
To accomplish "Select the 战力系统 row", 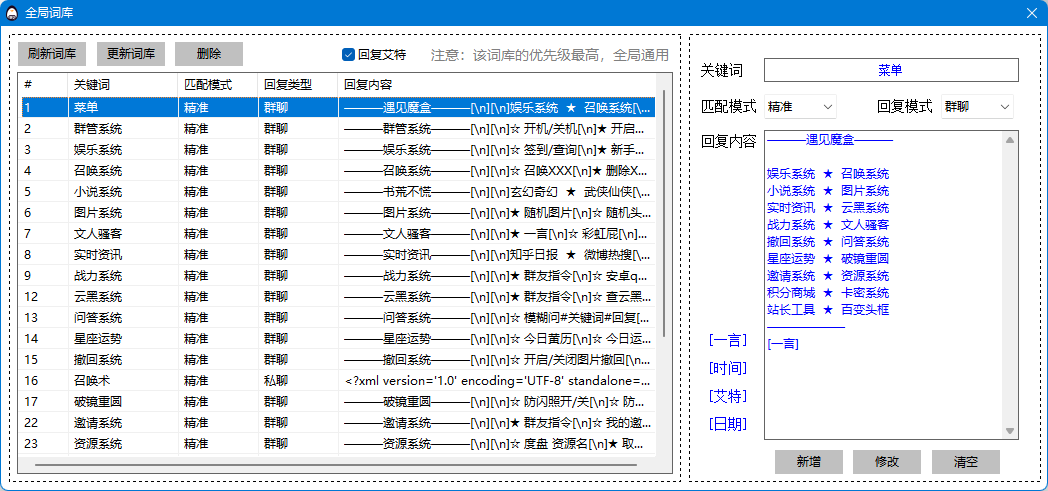I will (337, 276).
